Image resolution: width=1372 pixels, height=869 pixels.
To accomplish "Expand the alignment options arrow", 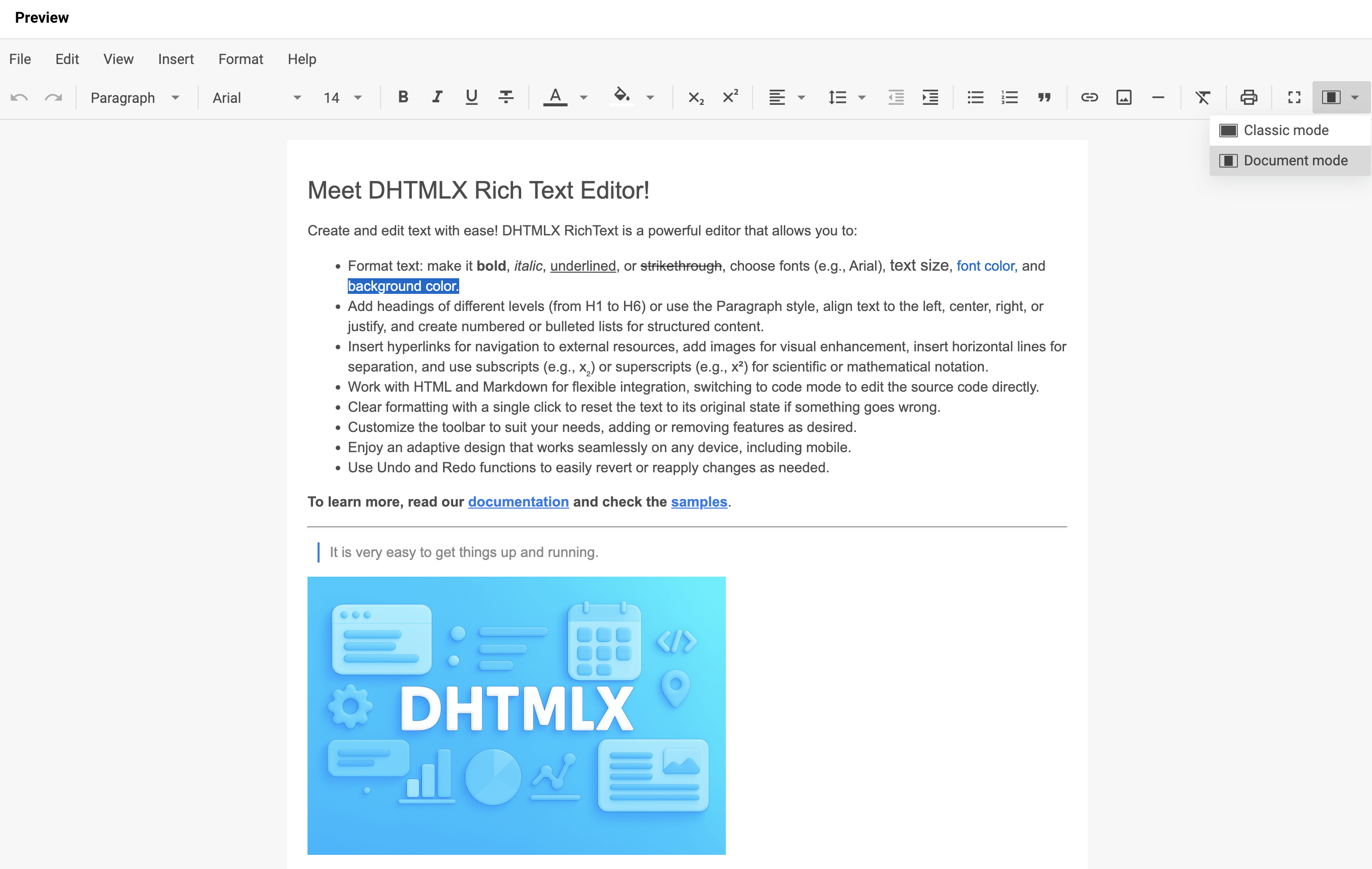I will pyautogui.click(x=801, y=97).
